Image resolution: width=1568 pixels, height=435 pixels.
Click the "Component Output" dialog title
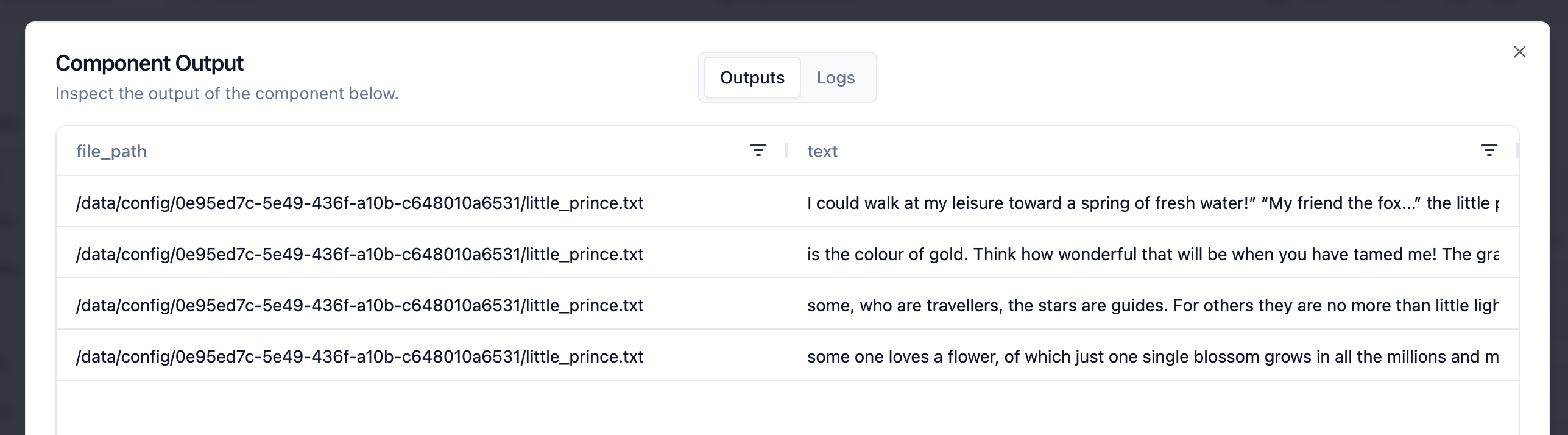point(149,63)
